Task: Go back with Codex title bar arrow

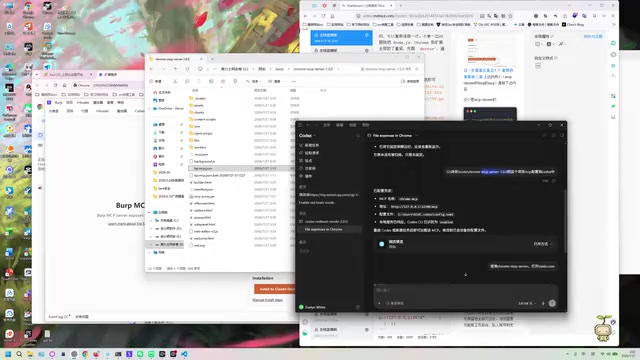Action: tap(308, 125)
